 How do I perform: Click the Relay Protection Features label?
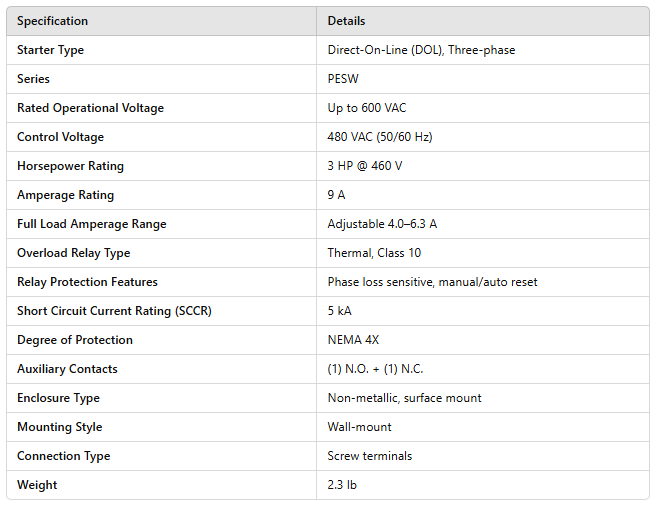click(87, 282)
